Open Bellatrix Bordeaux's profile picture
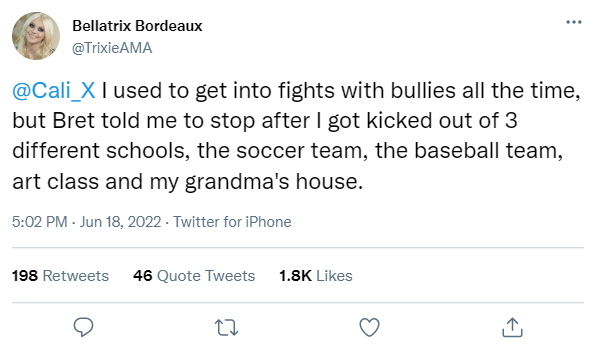Image resolution: width=596 pixels, height=364 pixels. point(36,36)
